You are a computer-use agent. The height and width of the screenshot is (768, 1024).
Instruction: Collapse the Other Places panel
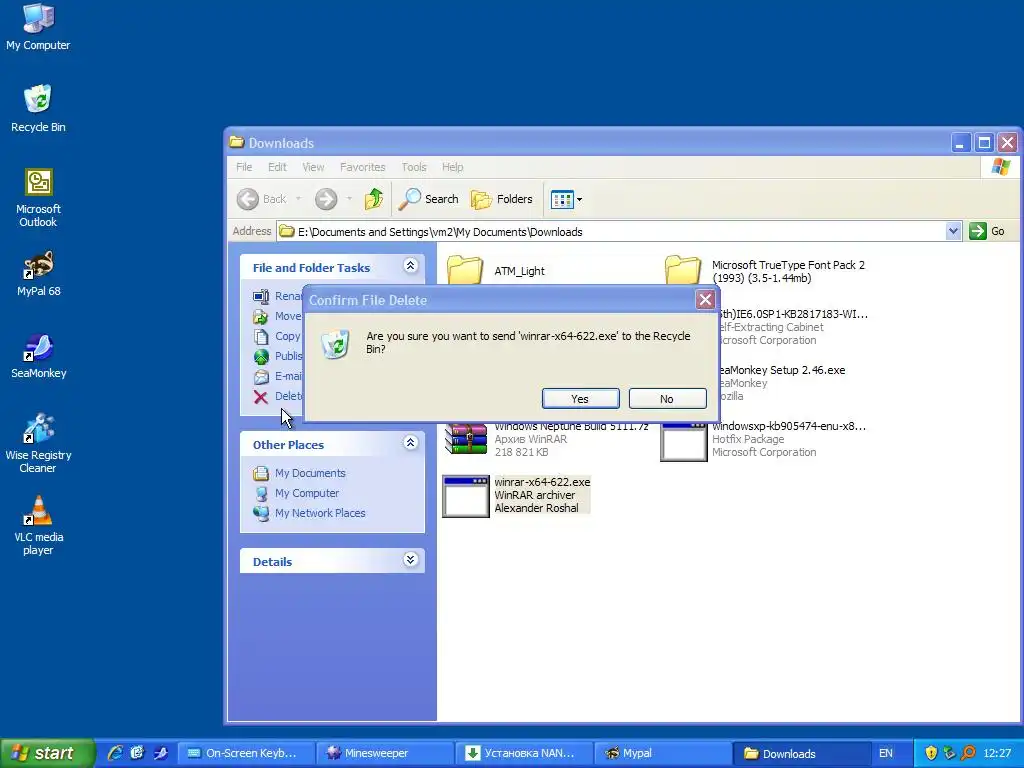[410, 443]
